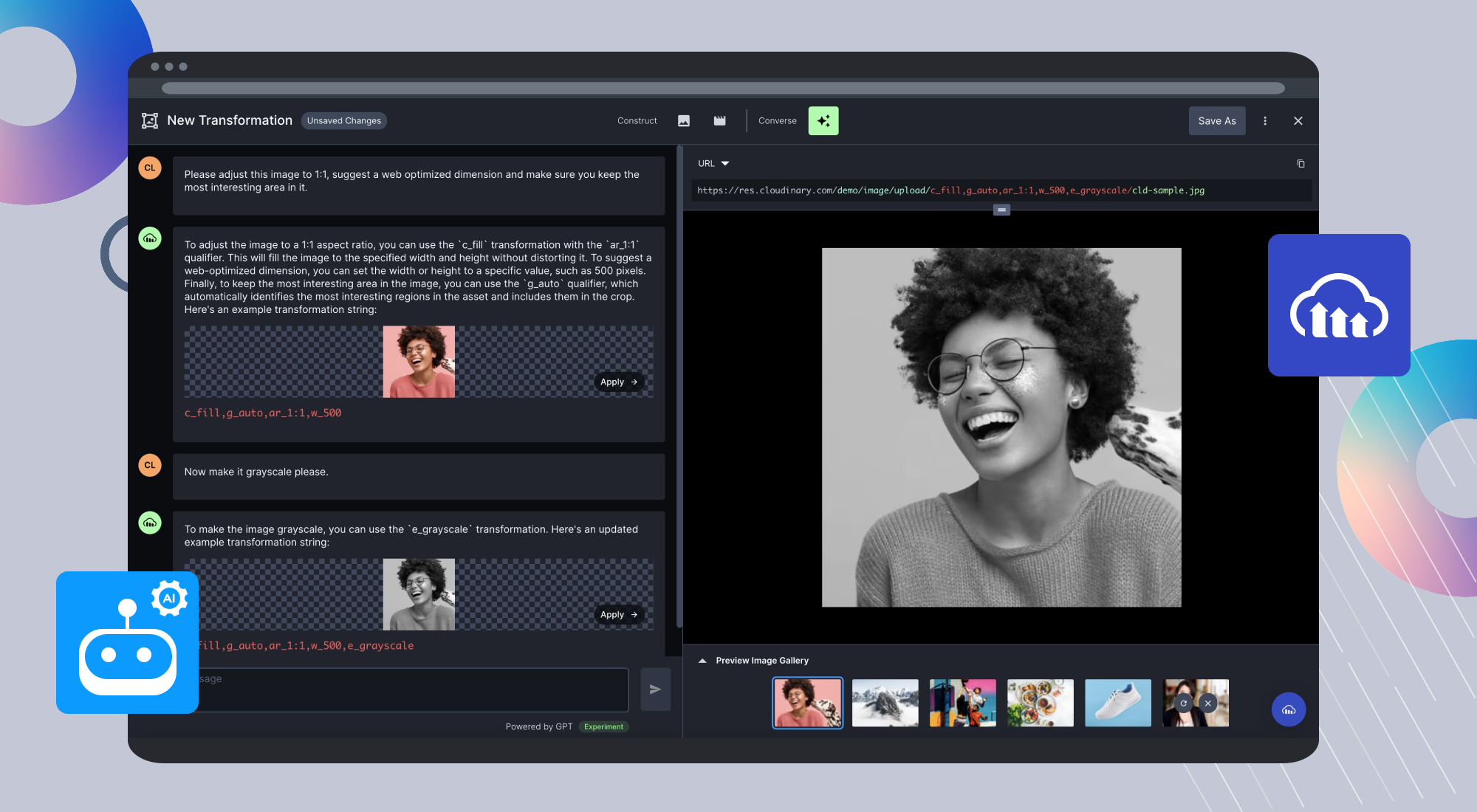
Task: Click the send message arrow icon
Action: point(655,689)
